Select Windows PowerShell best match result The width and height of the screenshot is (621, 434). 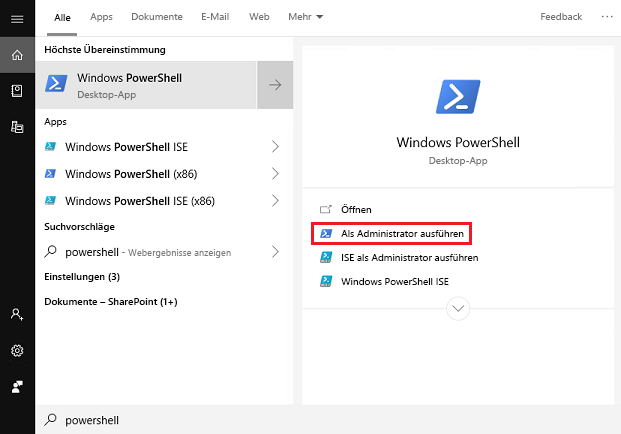click(146, 85)
